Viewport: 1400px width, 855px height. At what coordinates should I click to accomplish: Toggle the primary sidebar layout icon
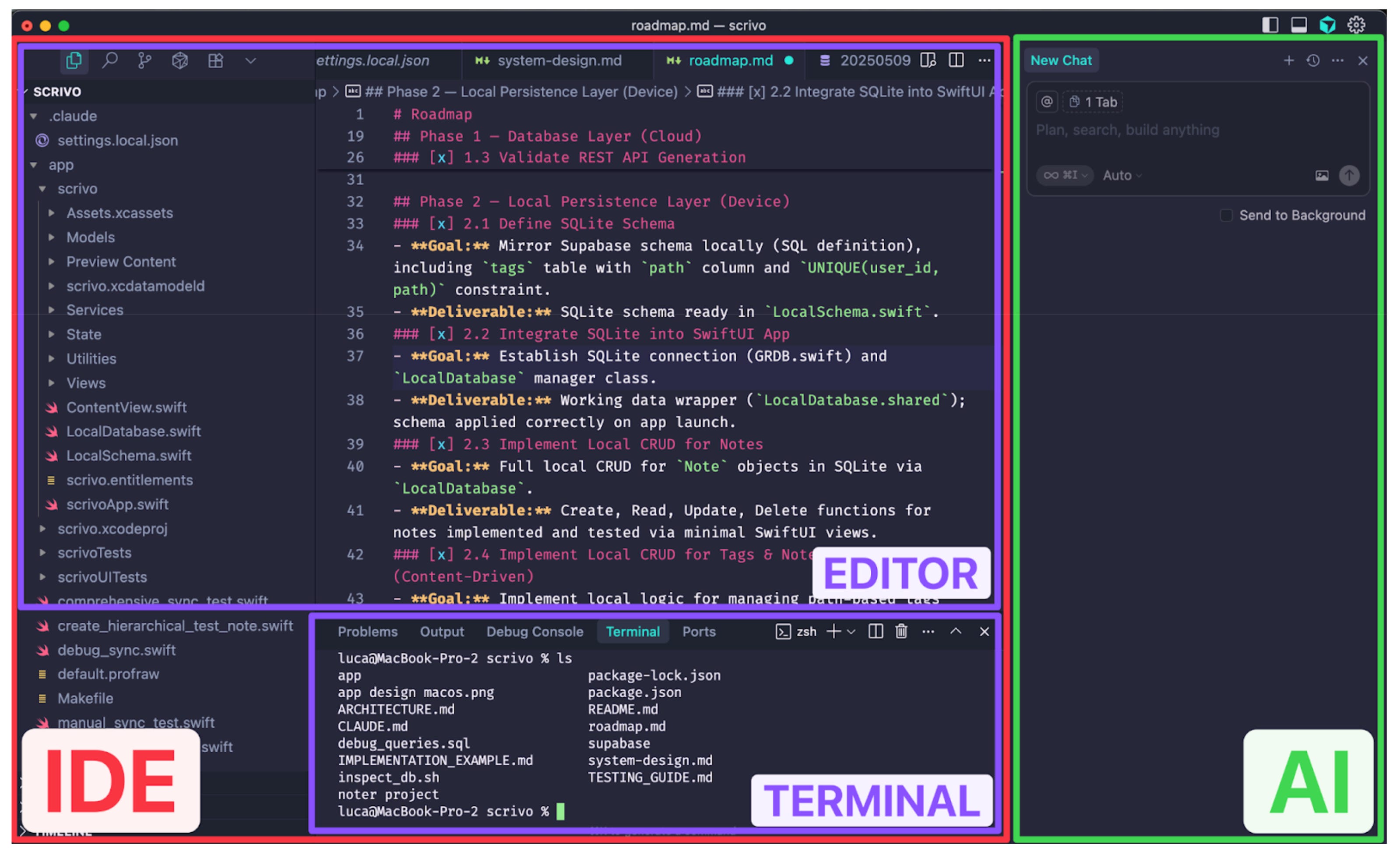coord(1270,25)
